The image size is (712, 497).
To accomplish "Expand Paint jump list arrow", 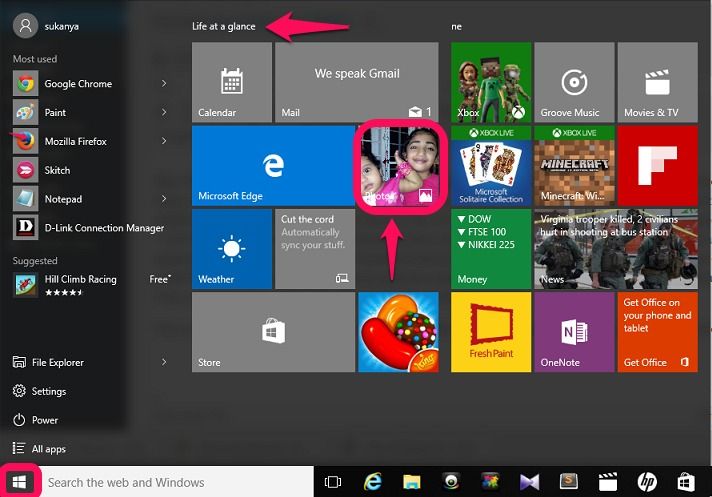I will pos(164,112).
